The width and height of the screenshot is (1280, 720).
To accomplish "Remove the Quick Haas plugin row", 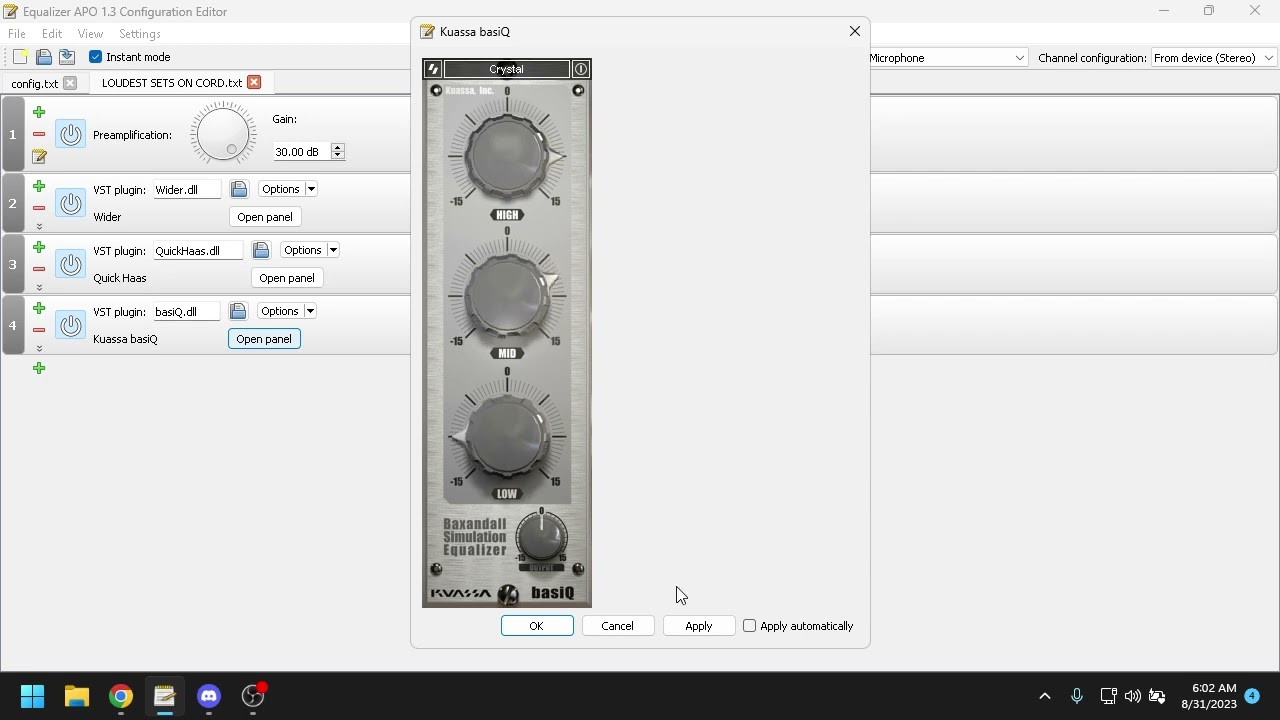I will click(39, 269).
